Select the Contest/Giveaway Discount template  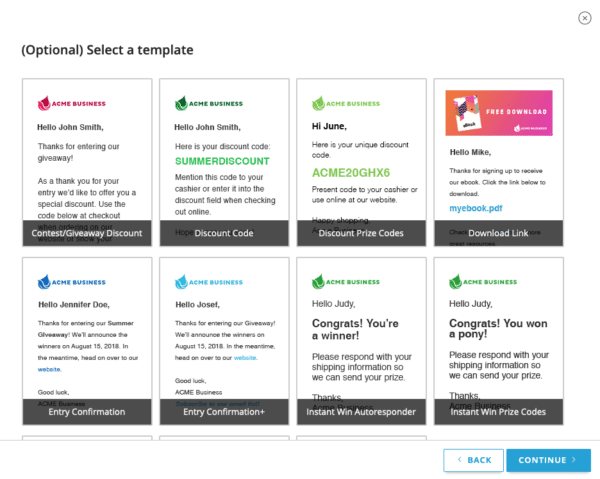[x=87, y=162]
